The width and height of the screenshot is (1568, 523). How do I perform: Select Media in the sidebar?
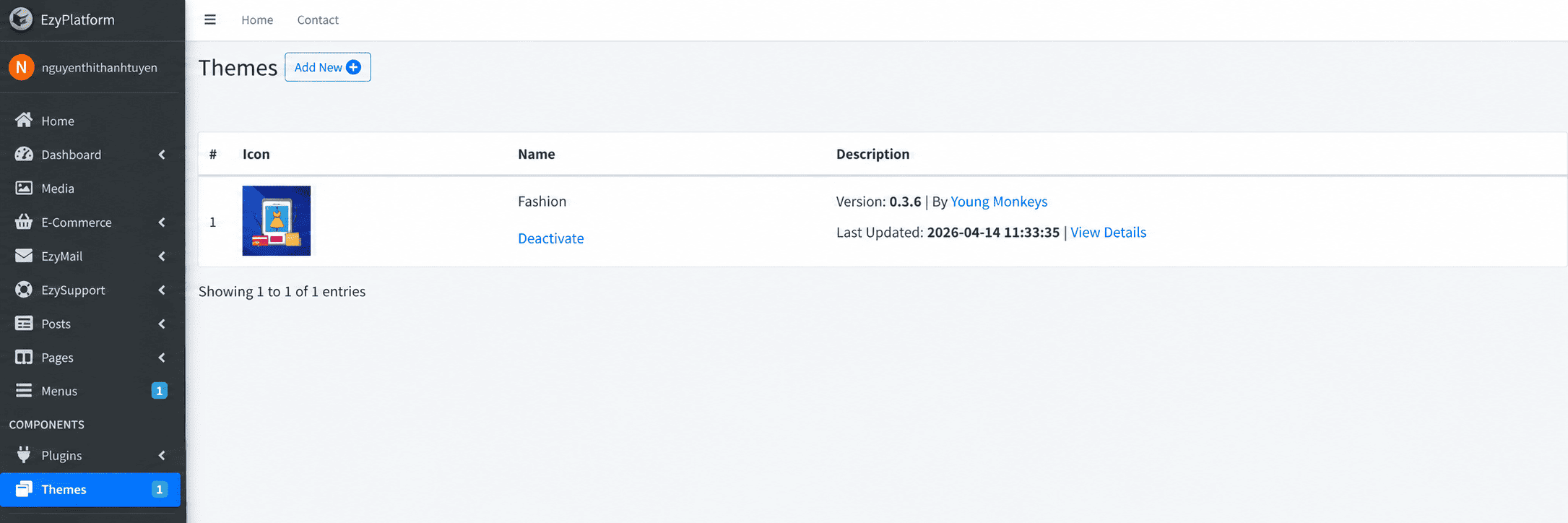pos(90,188)
